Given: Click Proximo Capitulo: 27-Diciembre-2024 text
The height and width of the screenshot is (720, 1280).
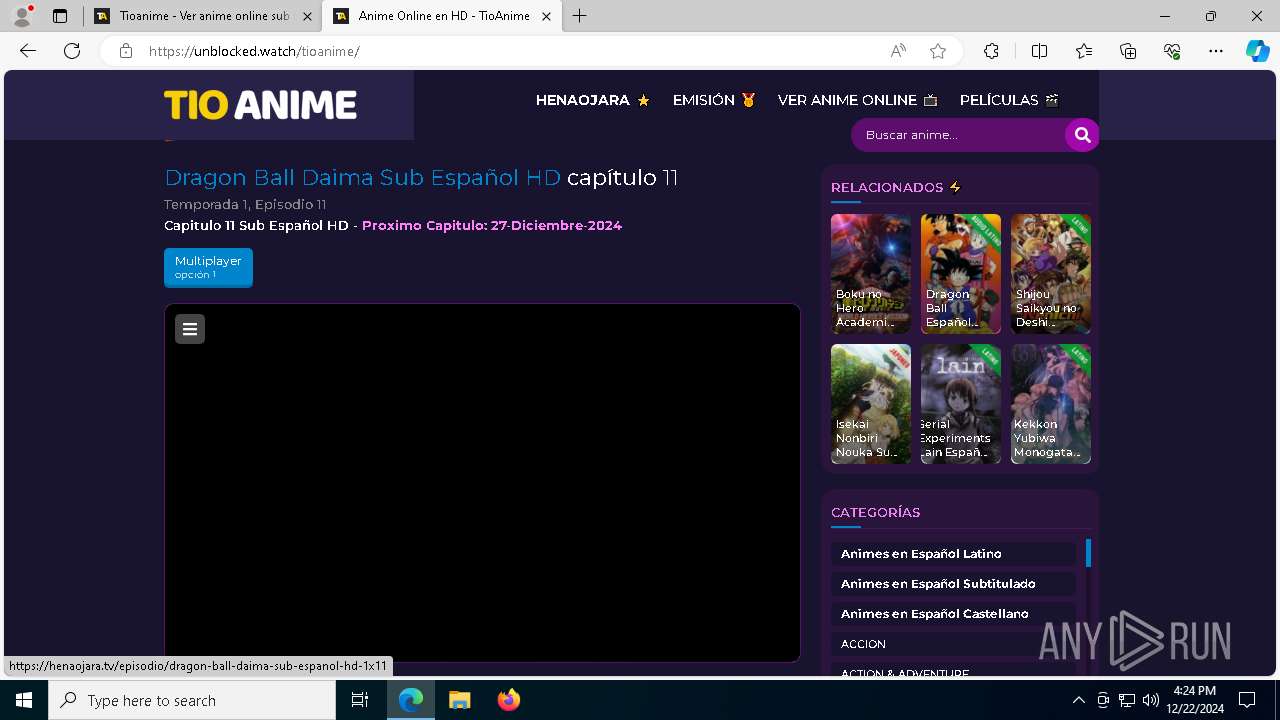Looking at the screenshot, I should click(492, 226).
